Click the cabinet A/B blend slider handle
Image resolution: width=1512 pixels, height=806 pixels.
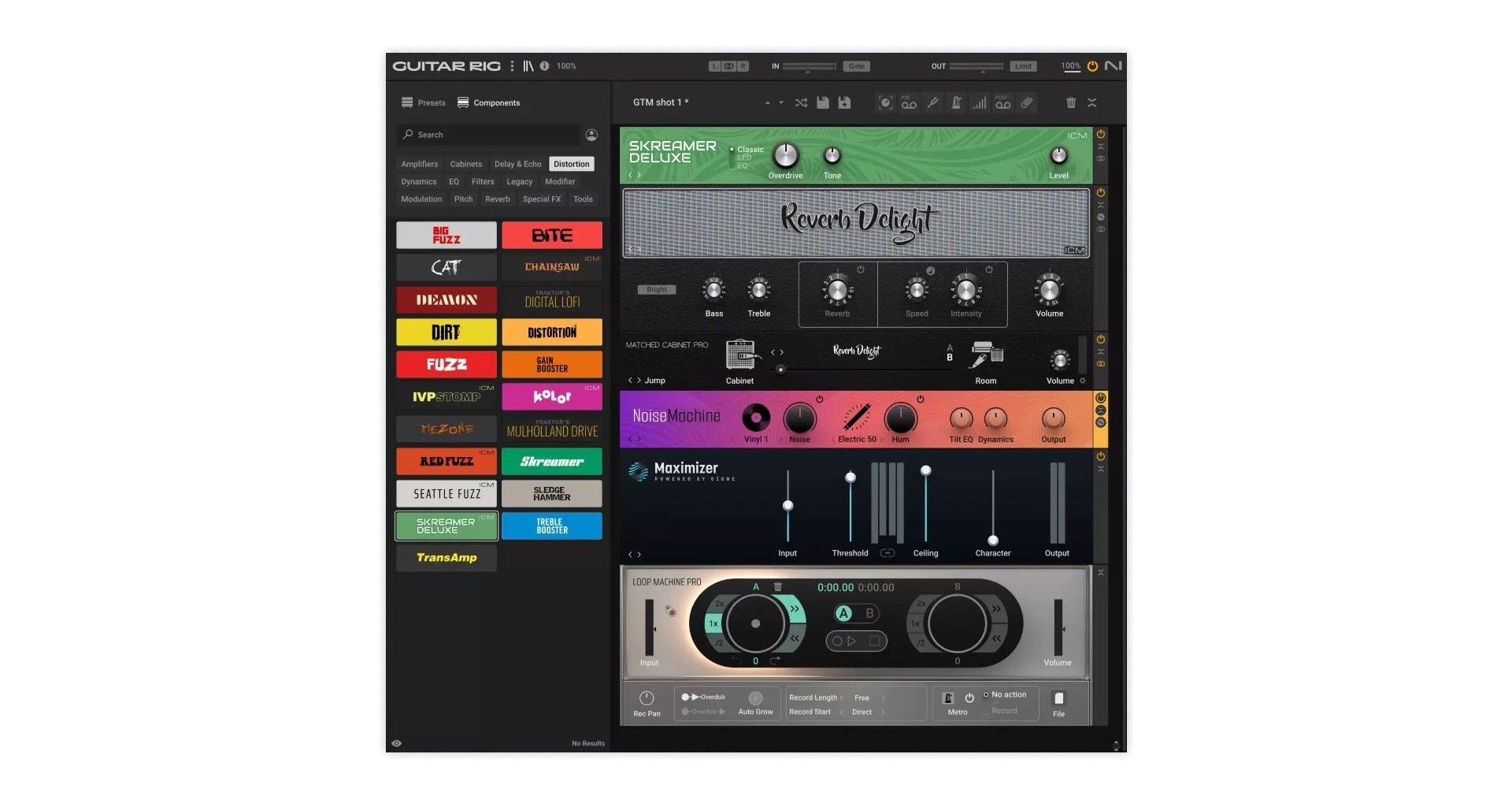tap(780, 370)
